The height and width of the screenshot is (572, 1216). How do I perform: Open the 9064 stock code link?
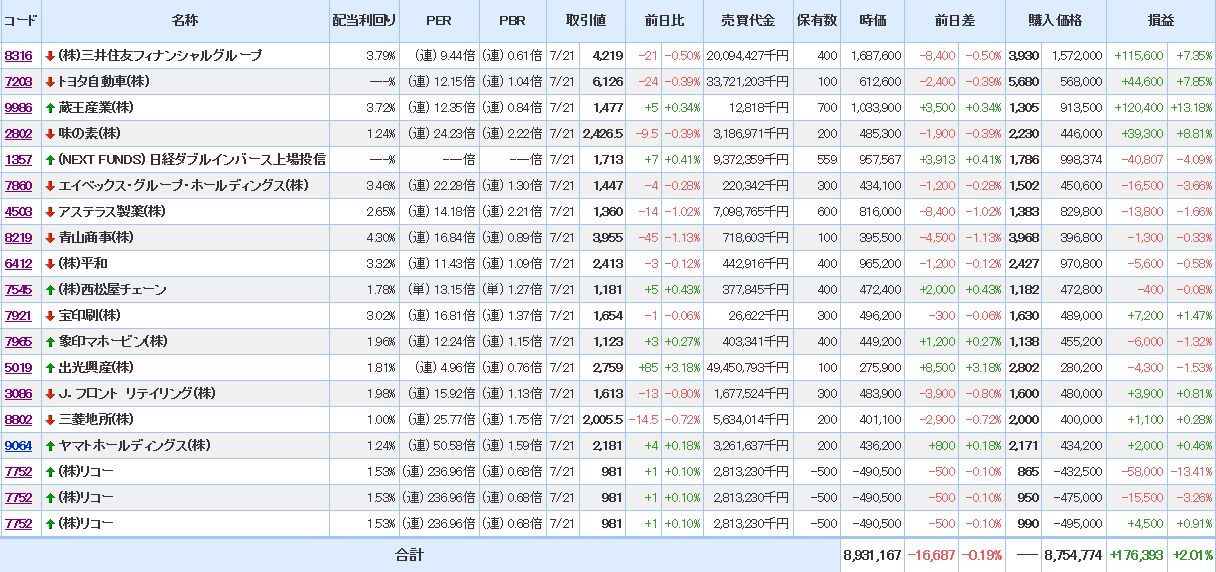click(18, 446)
